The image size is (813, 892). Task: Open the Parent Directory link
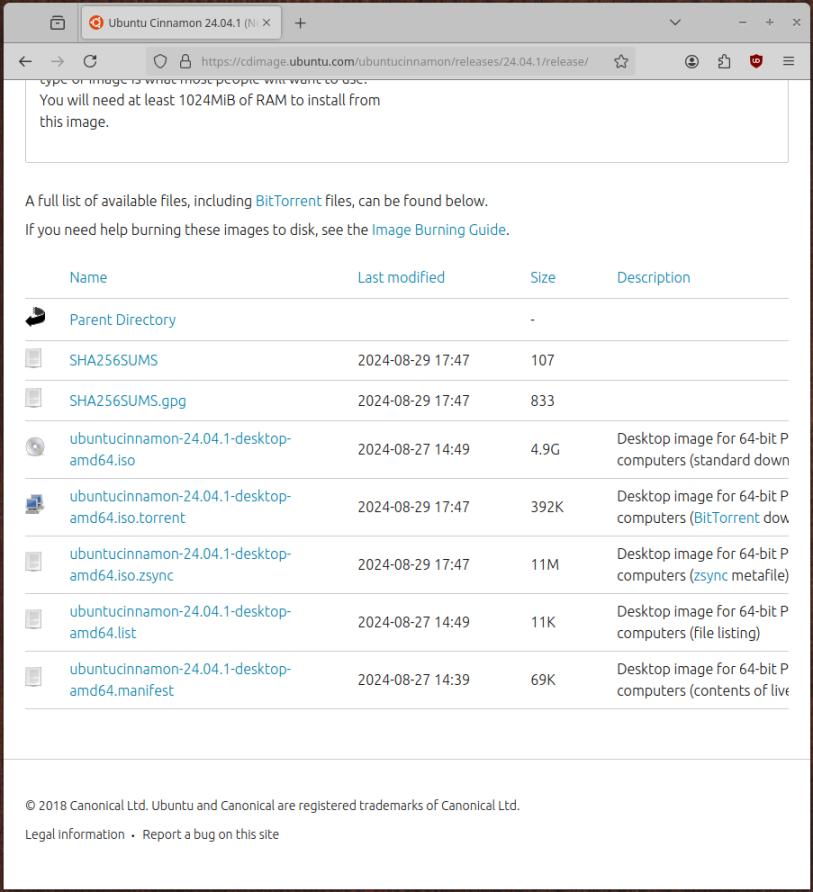122,320
